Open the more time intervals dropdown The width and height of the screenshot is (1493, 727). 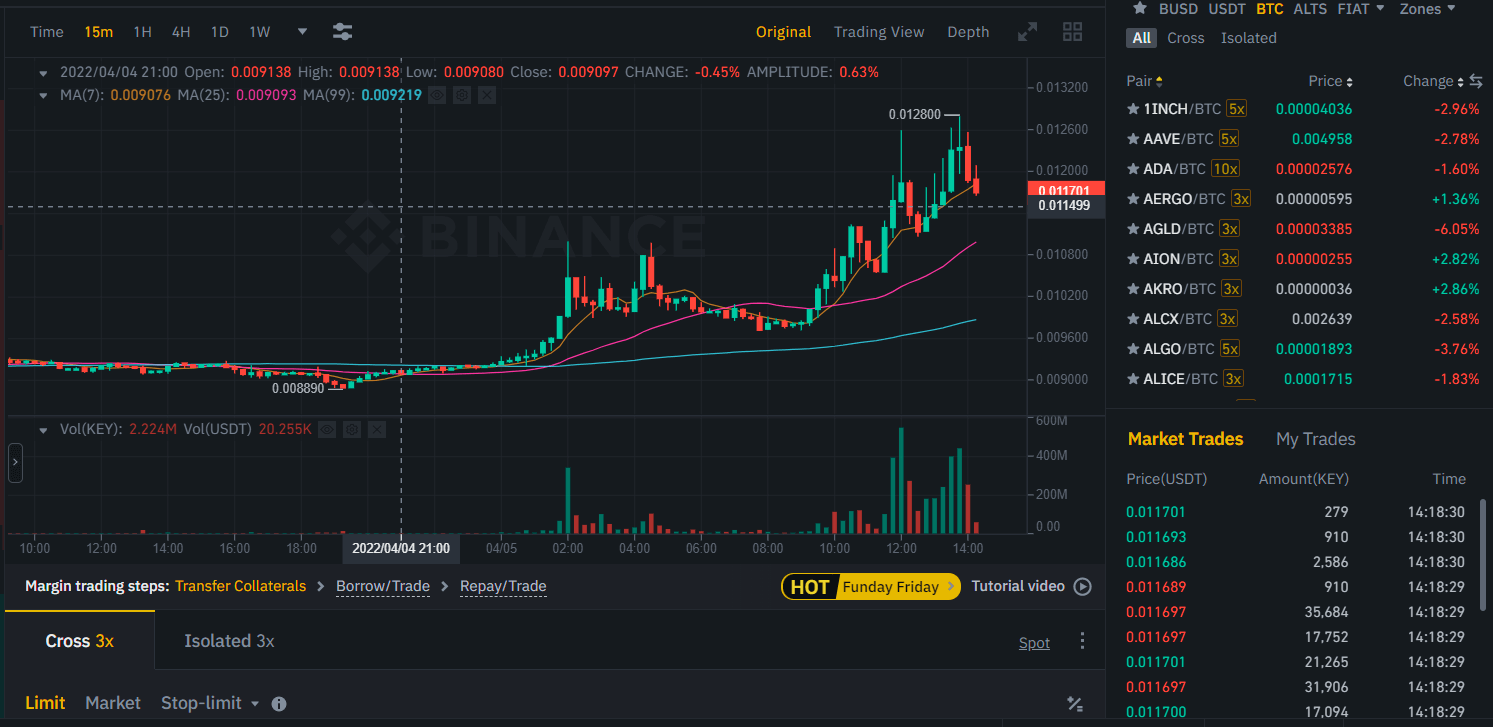click(x=302, y=32)
